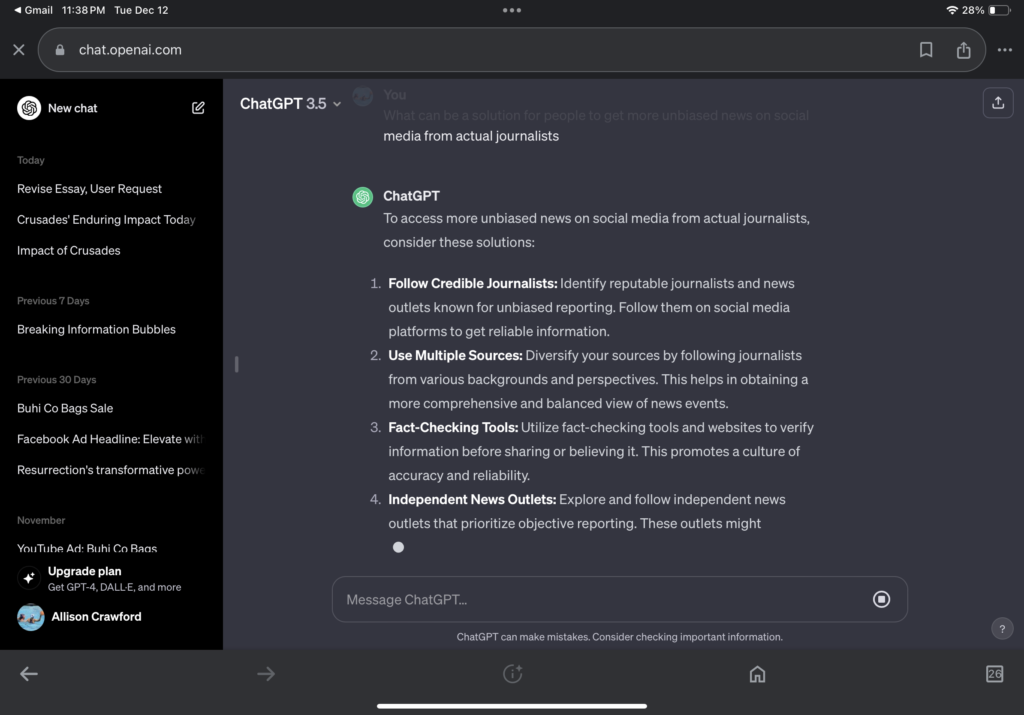Tap the sparkle assistant icon in bottom bar
Viewport: 1024px width, 715px height.
click(x=513, y=674)
